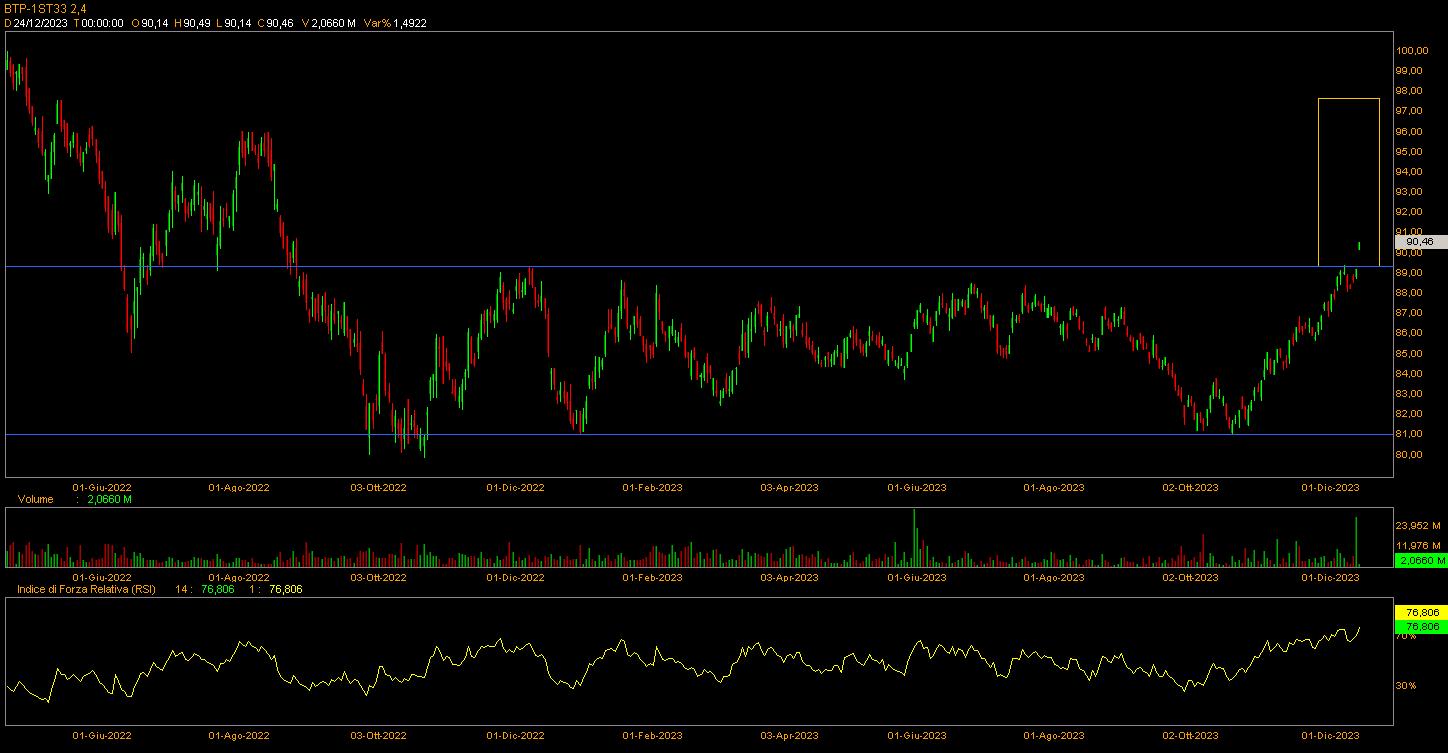Click the Var% 1,4922 value
The width and height of the screenshot is (1448, 753).
click(x=395, y=22)
